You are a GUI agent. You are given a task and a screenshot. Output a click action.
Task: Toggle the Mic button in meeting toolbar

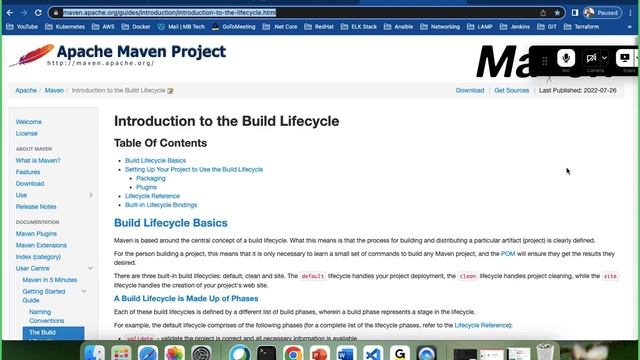[566, 58]
